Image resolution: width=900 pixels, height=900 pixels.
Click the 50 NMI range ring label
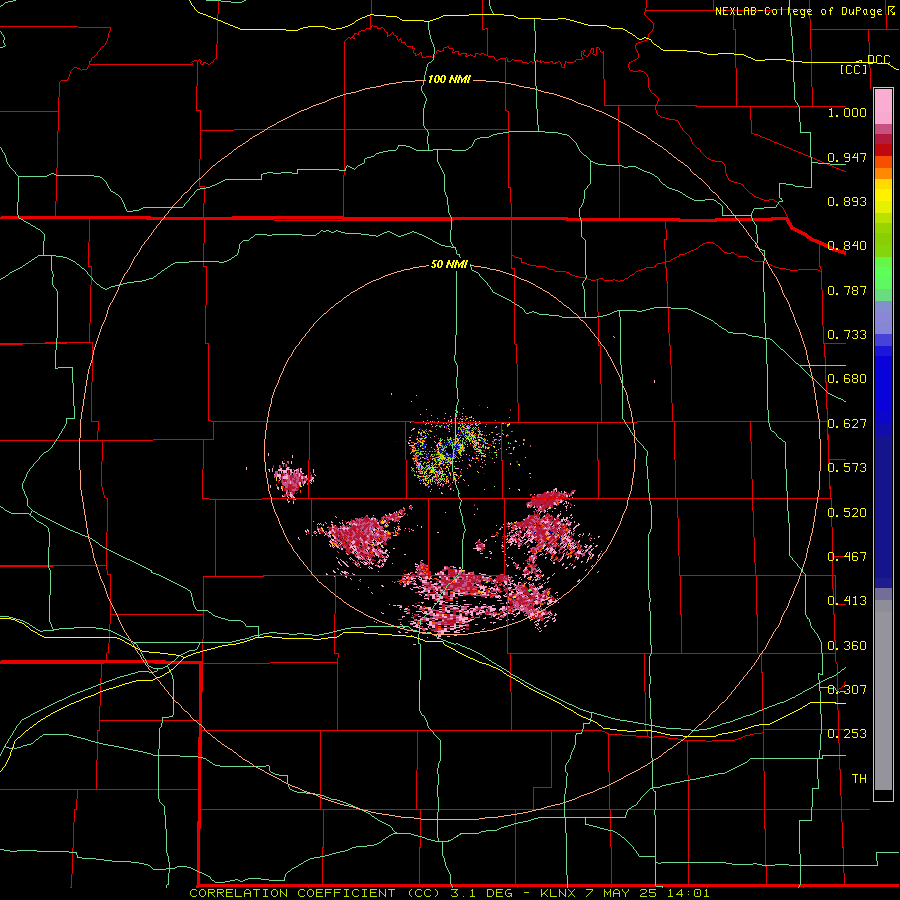click(449, 264)
